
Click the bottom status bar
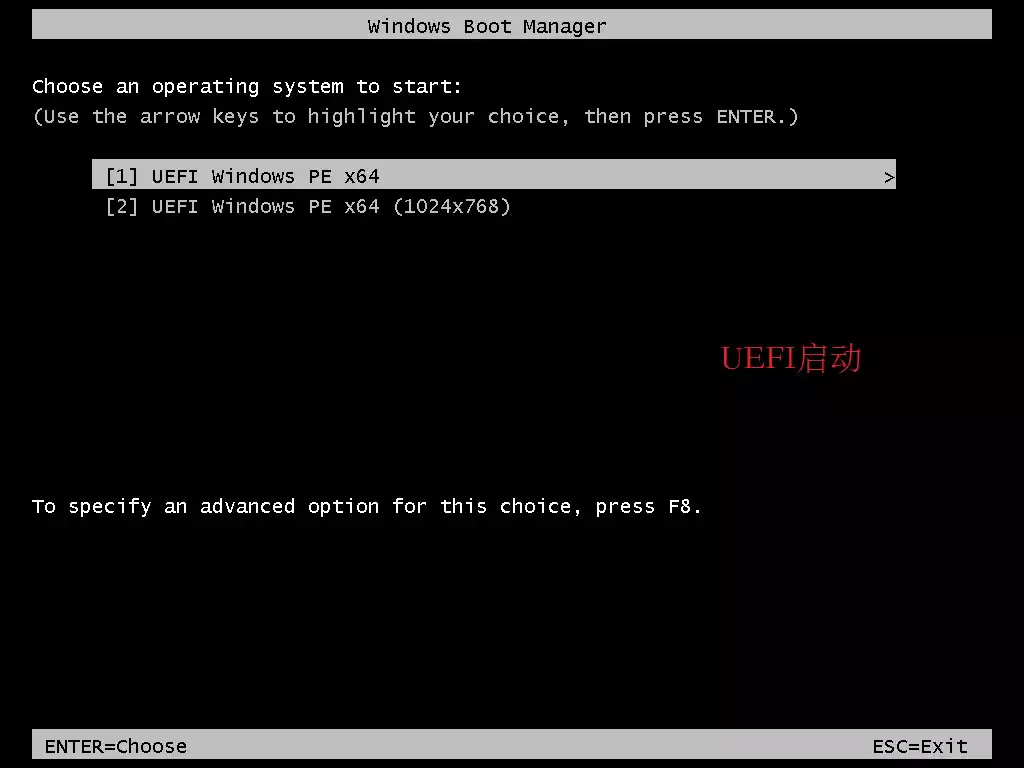(x=512, y=744)
